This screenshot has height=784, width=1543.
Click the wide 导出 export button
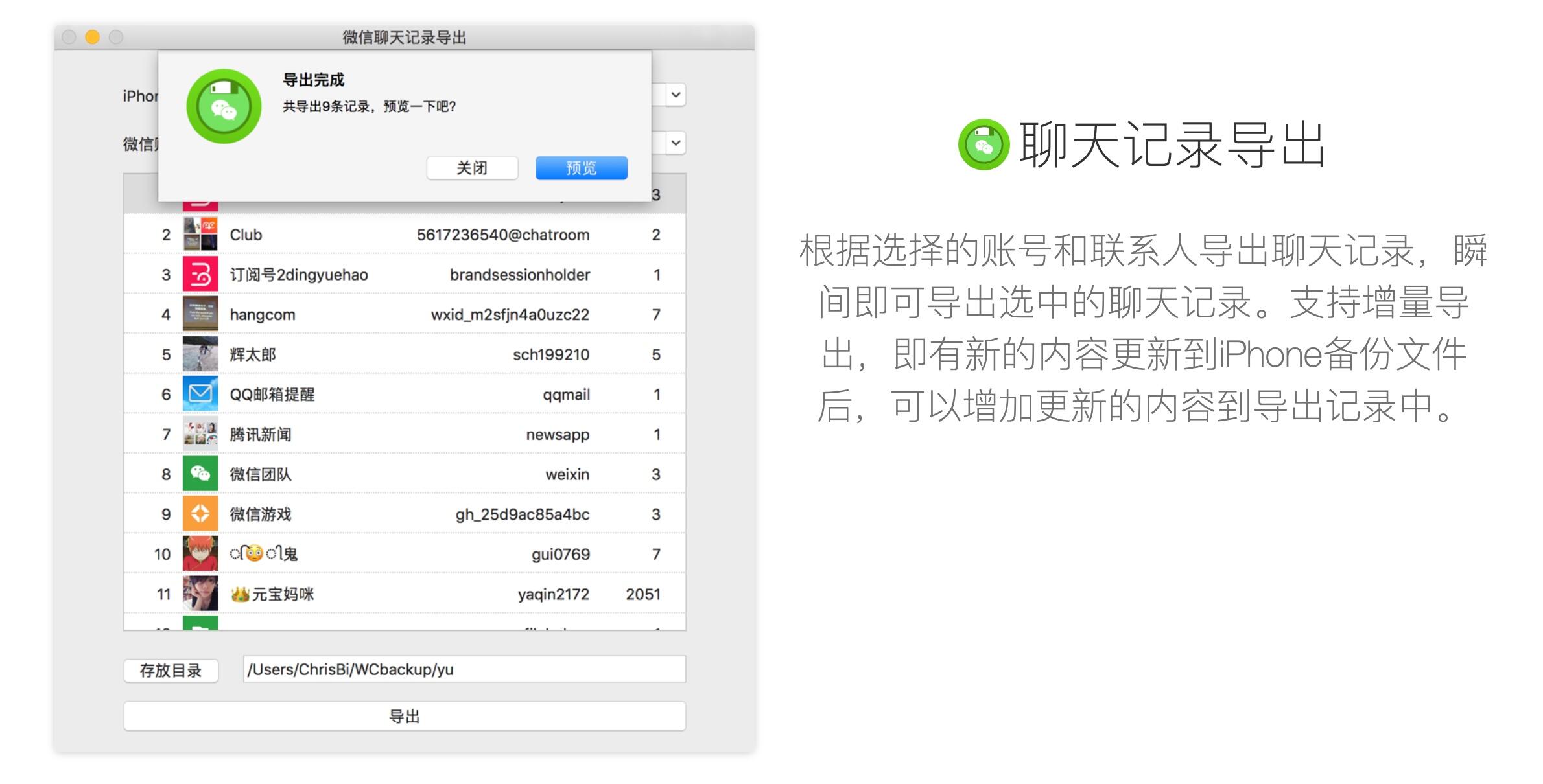405,716
